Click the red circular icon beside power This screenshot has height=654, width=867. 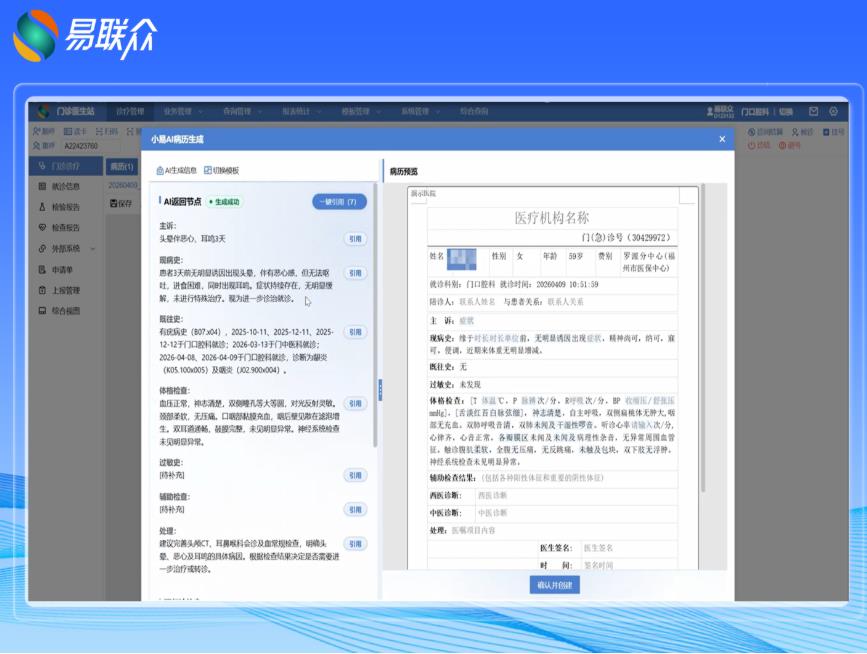782,145
